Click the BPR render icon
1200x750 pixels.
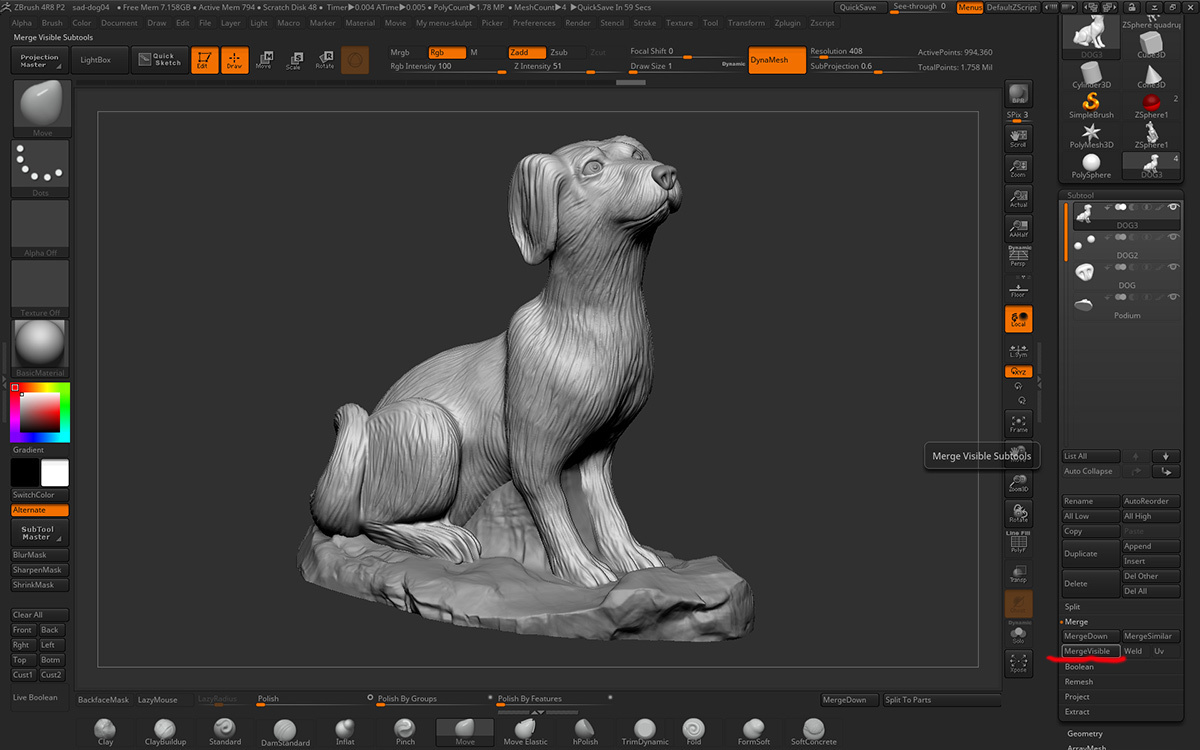click(1018, 94)
